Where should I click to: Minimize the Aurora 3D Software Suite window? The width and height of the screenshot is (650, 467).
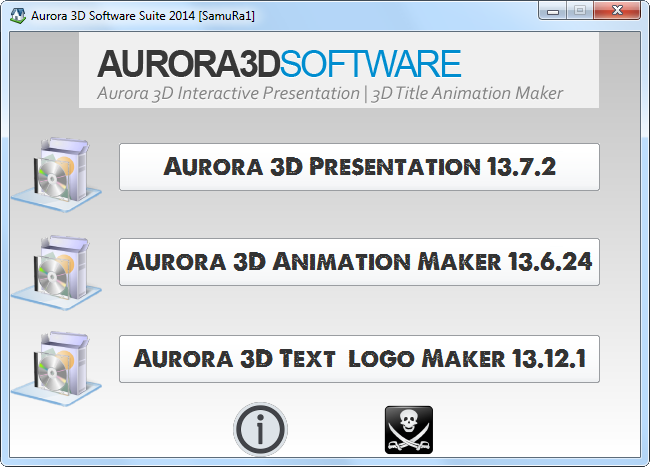[553, 11]
